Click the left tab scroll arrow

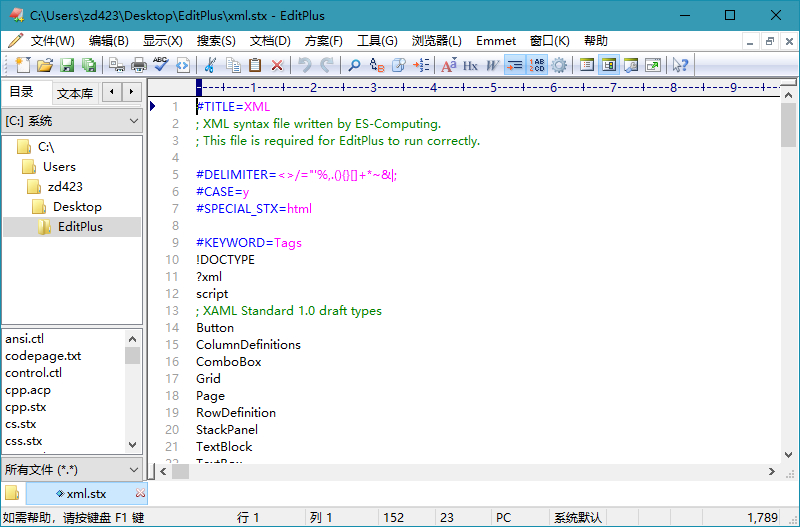pos(112,92)
